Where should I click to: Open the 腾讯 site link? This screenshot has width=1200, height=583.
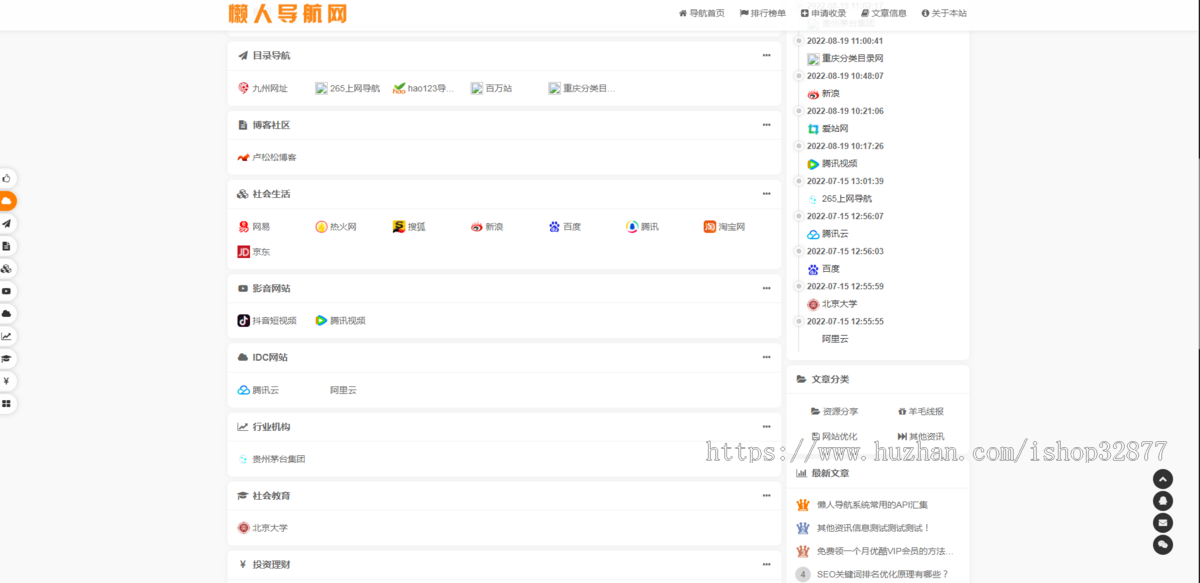(x=643, y=227)
